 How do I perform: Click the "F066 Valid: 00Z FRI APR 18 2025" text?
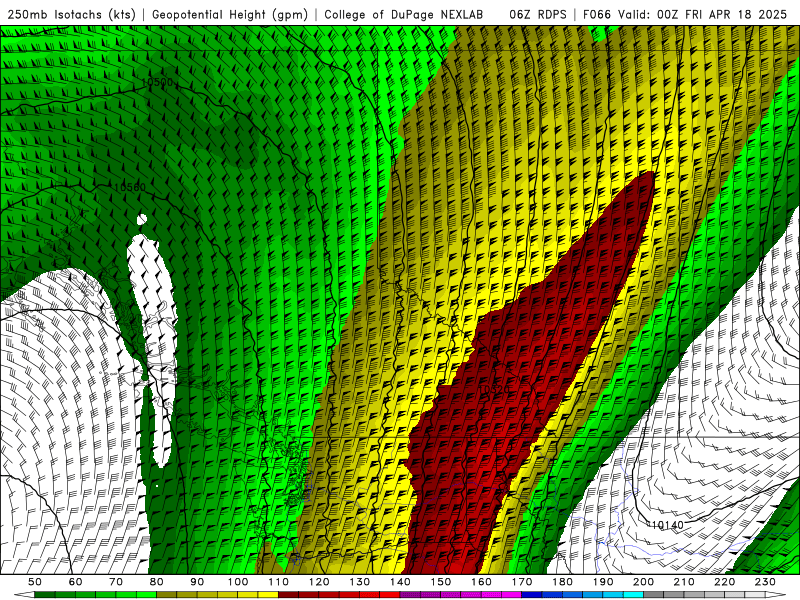point(684,14)
